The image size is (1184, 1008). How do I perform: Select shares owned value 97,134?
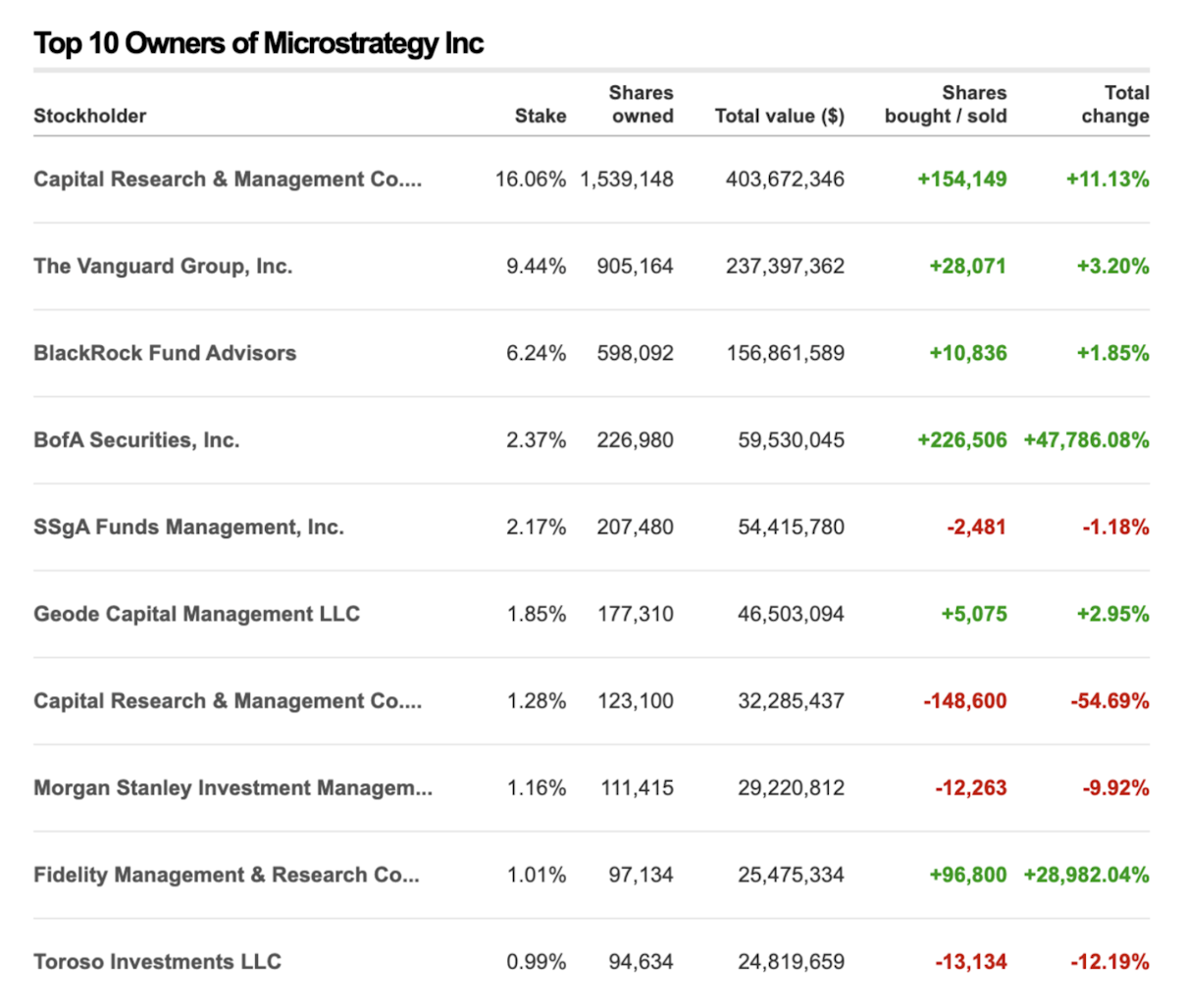pyautogui.click(x=641, y=875)
